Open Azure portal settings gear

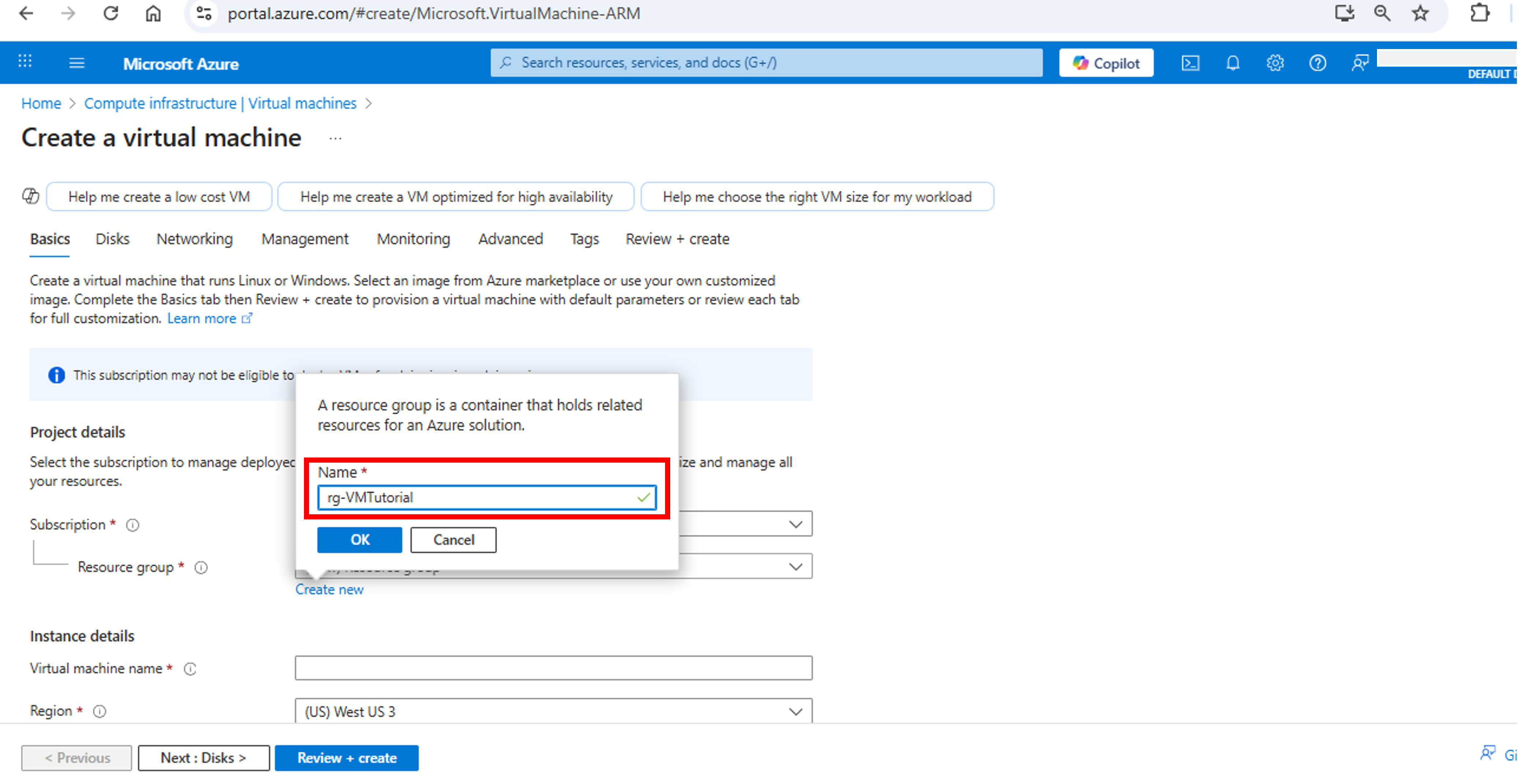[1274, 63]
